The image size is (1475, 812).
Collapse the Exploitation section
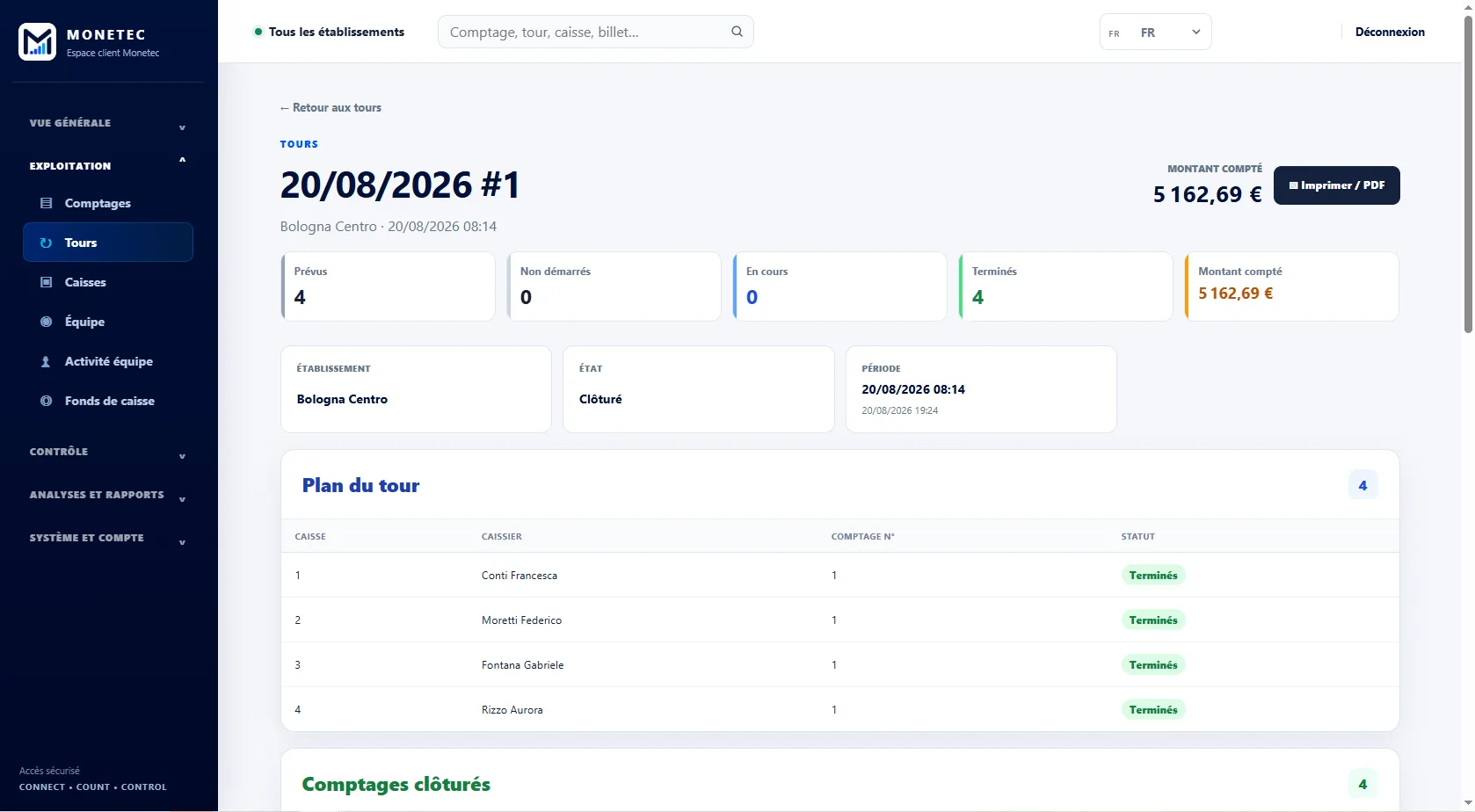click(x=107, y=165)
